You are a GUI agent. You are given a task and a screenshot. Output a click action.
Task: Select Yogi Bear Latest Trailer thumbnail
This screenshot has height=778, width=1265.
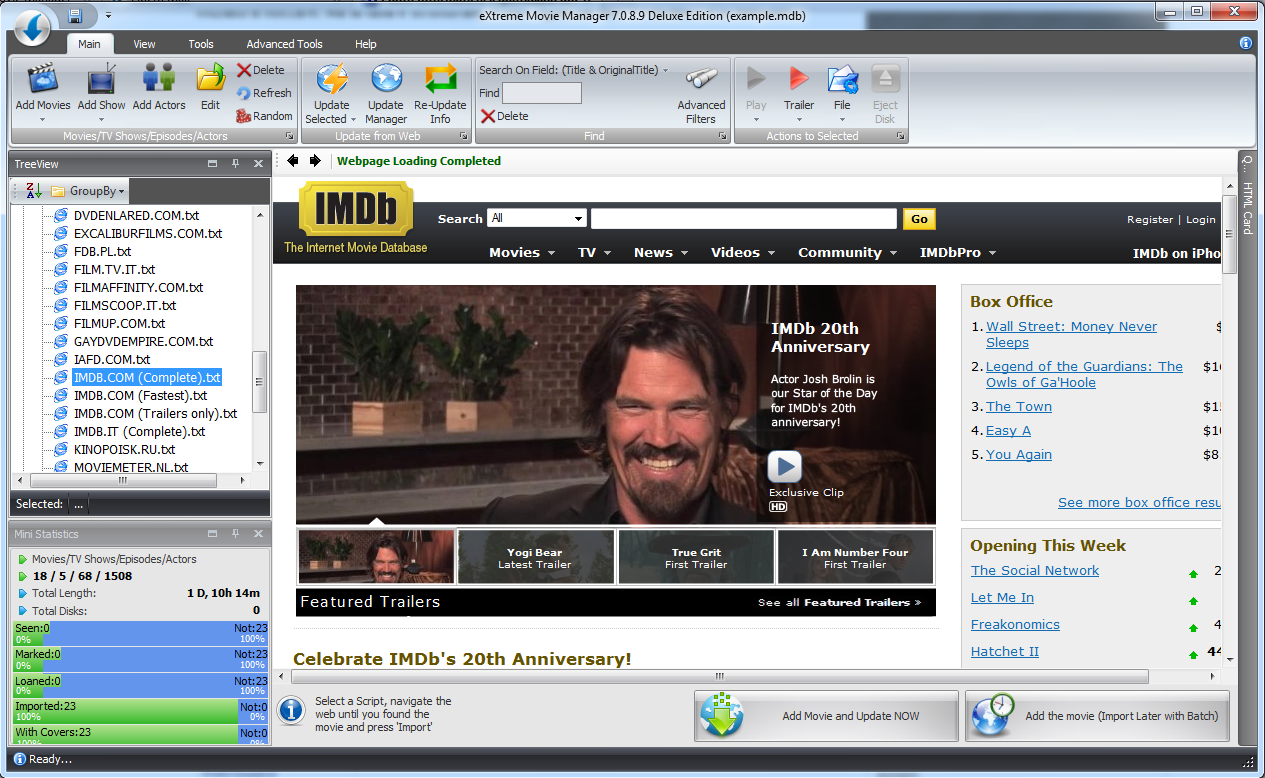535,557
